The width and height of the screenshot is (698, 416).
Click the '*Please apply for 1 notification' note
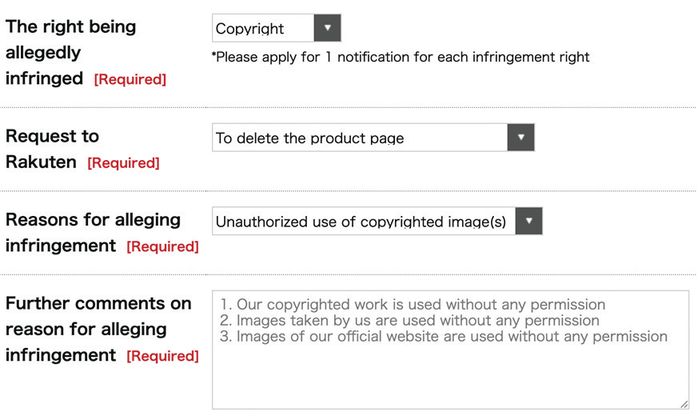point(401,57)
